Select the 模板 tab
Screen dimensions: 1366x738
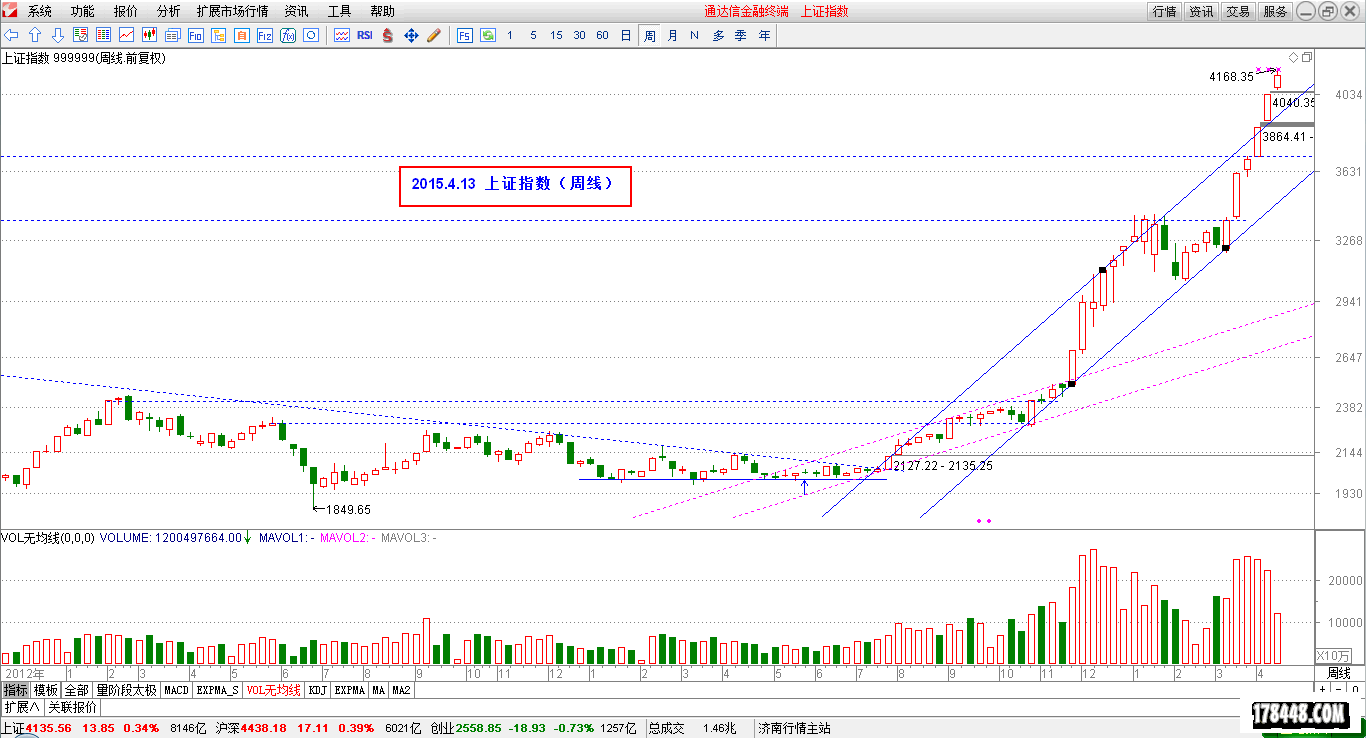(46, 690)
